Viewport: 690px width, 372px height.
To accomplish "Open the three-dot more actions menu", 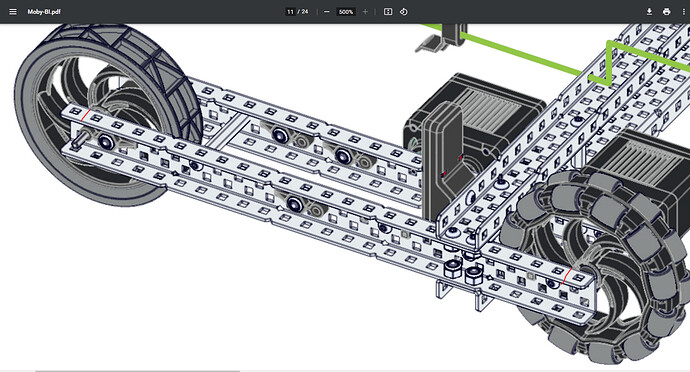I will (683, 12).
